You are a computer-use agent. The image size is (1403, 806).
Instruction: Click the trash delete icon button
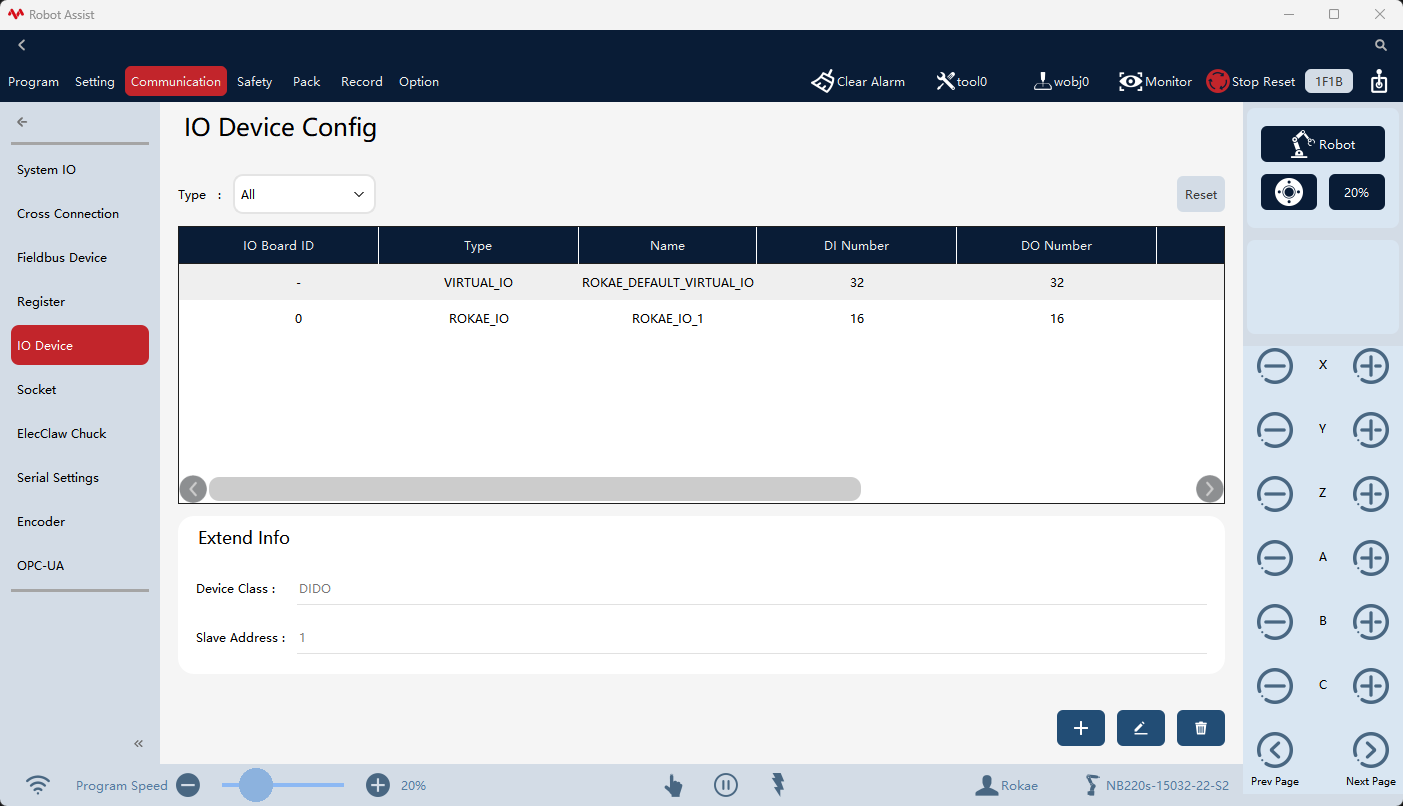pyautogui.click(x=1201, y=728)
